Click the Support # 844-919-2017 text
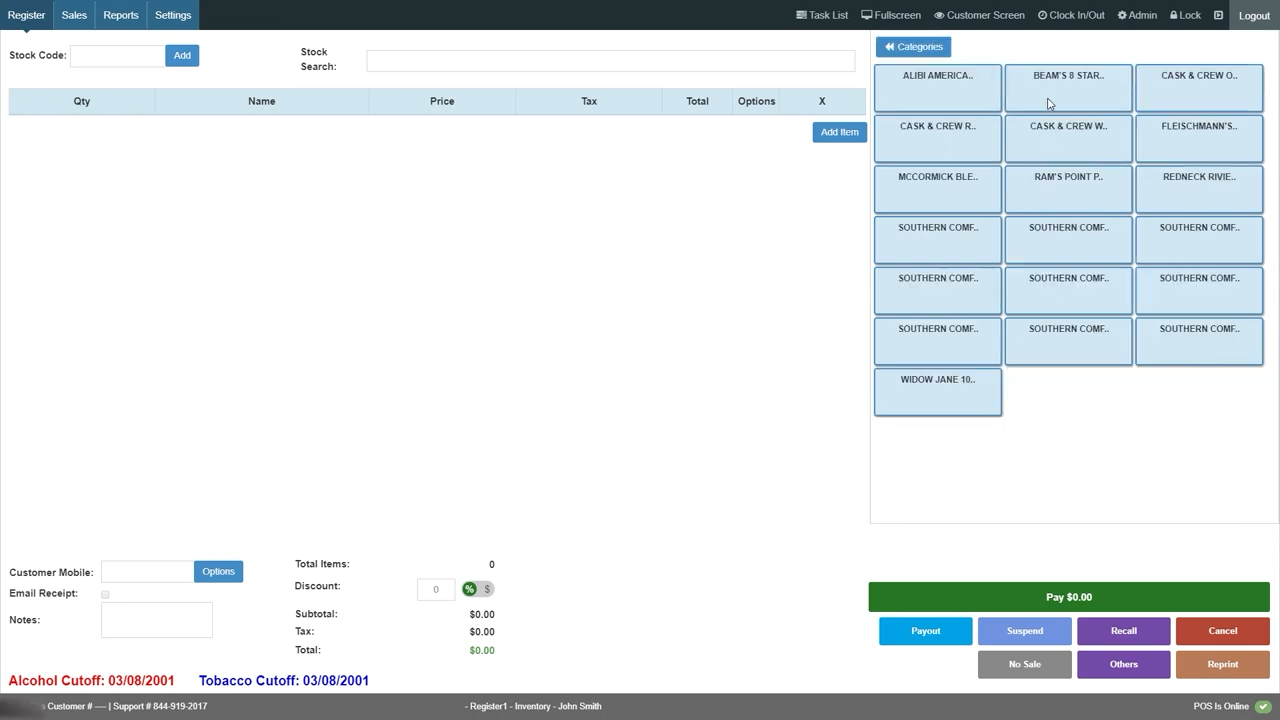The image size is (1280, 720). [x=160, y=706]
